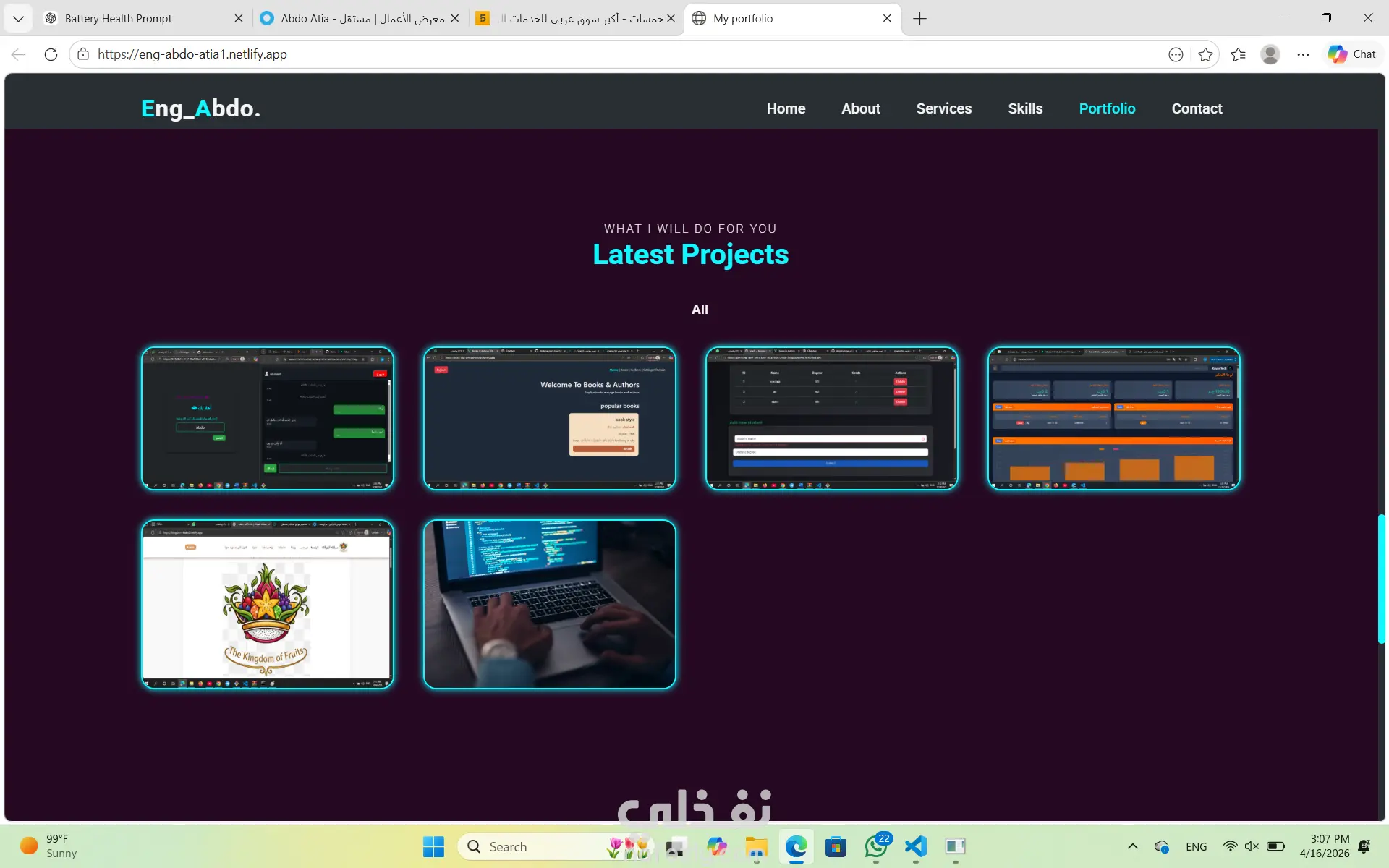
Task: Expand the tab search dropdown arrow
Action: pos(18,19)
